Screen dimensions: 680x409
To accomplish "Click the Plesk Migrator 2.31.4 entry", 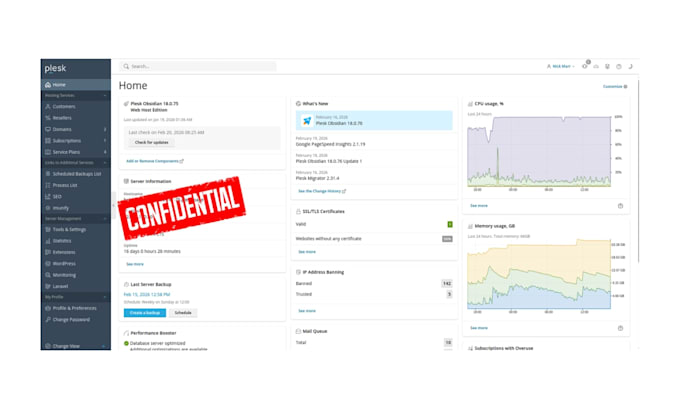I will (x=317, y=178).
